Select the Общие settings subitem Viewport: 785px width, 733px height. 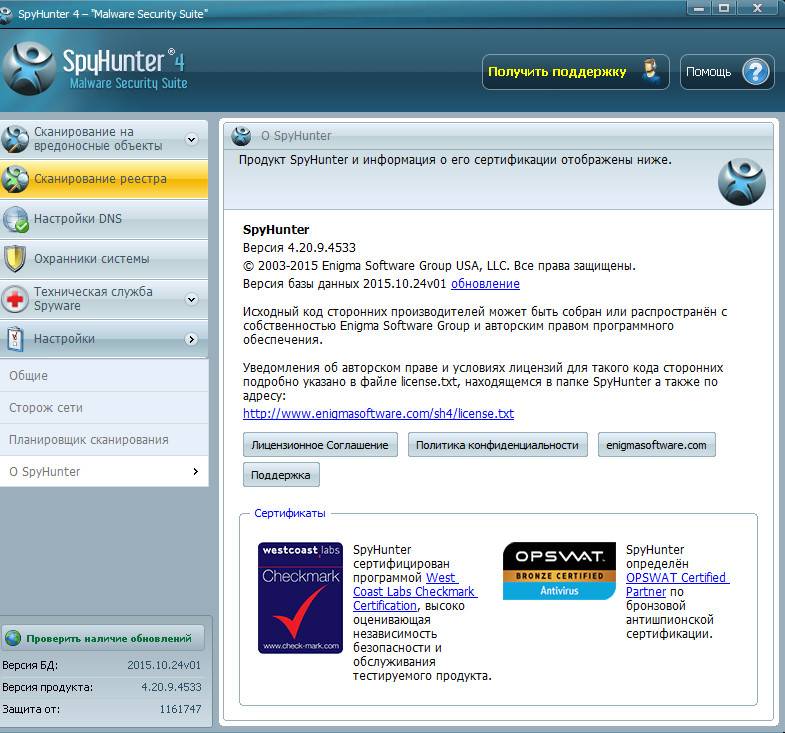(x=104, y=376)
